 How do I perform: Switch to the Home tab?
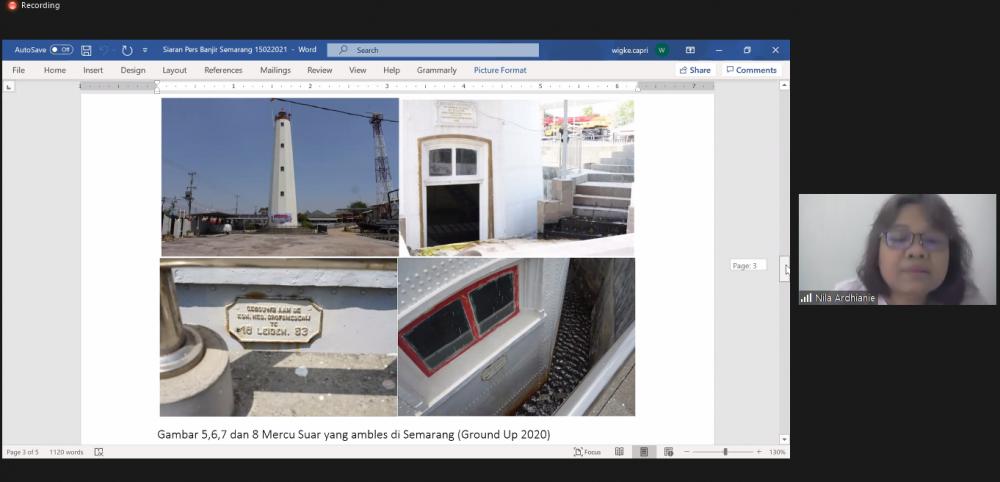[x=55, y=70]
